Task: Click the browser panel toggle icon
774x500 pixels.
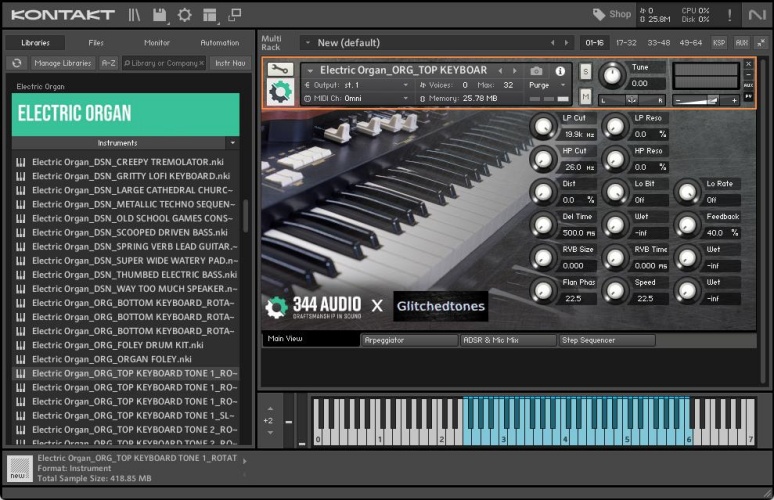Action: (134, 15)
